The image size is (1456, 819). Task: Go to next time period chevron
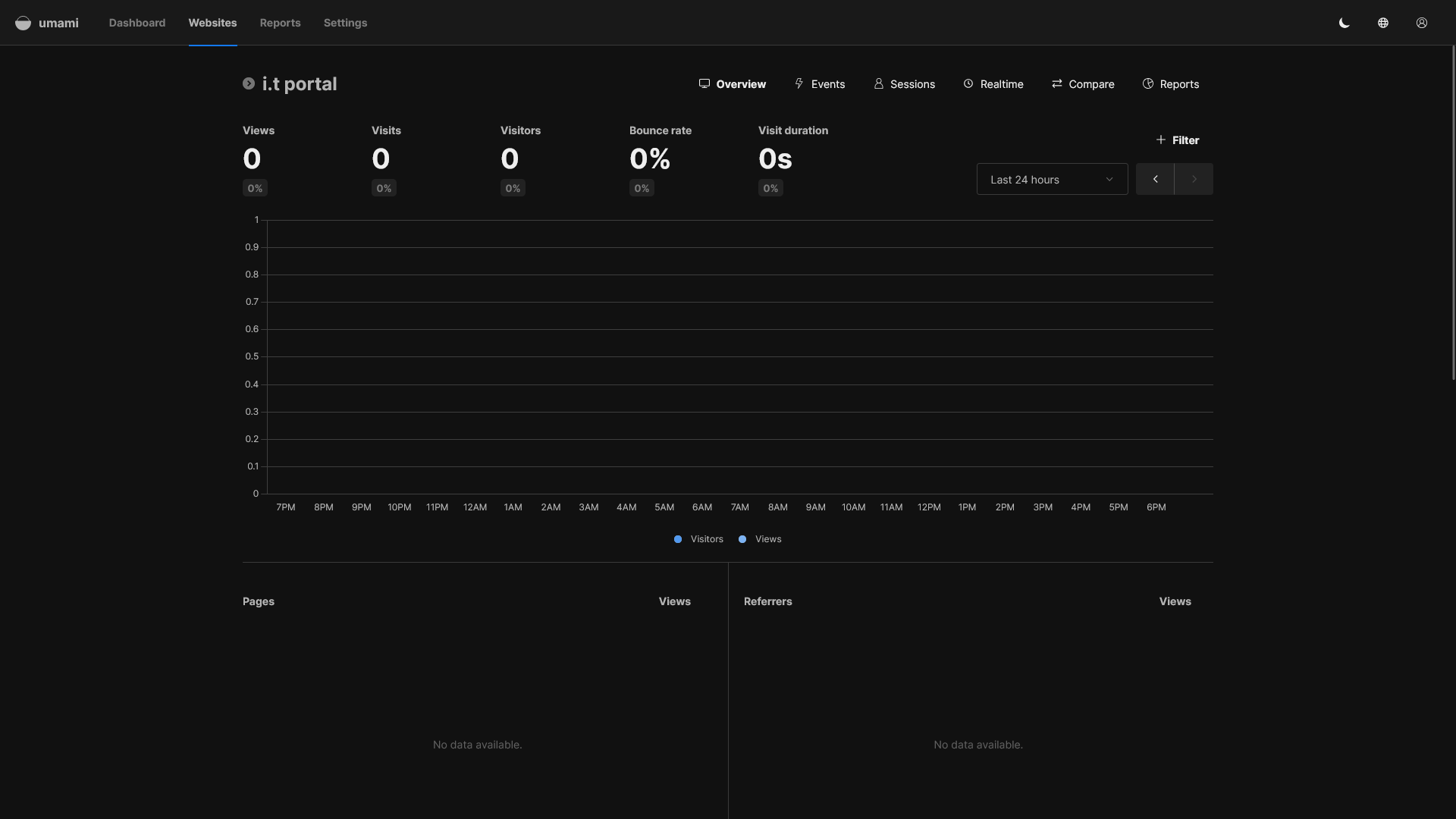pyautogui.click(x=1194, y=179)
